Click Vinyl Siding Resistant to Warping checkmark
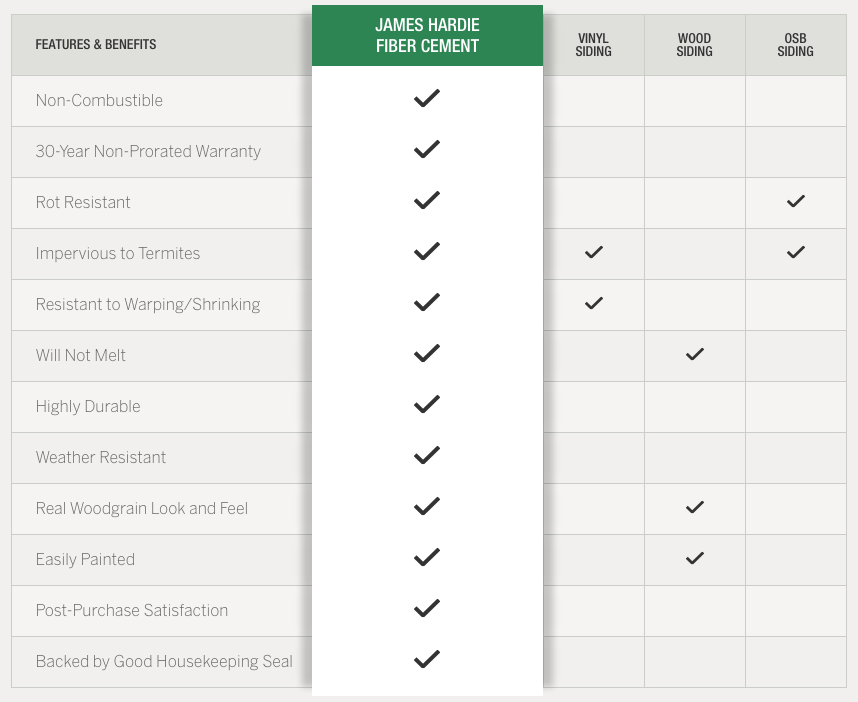This screenshot has width=858, height=702. (594, 303)
